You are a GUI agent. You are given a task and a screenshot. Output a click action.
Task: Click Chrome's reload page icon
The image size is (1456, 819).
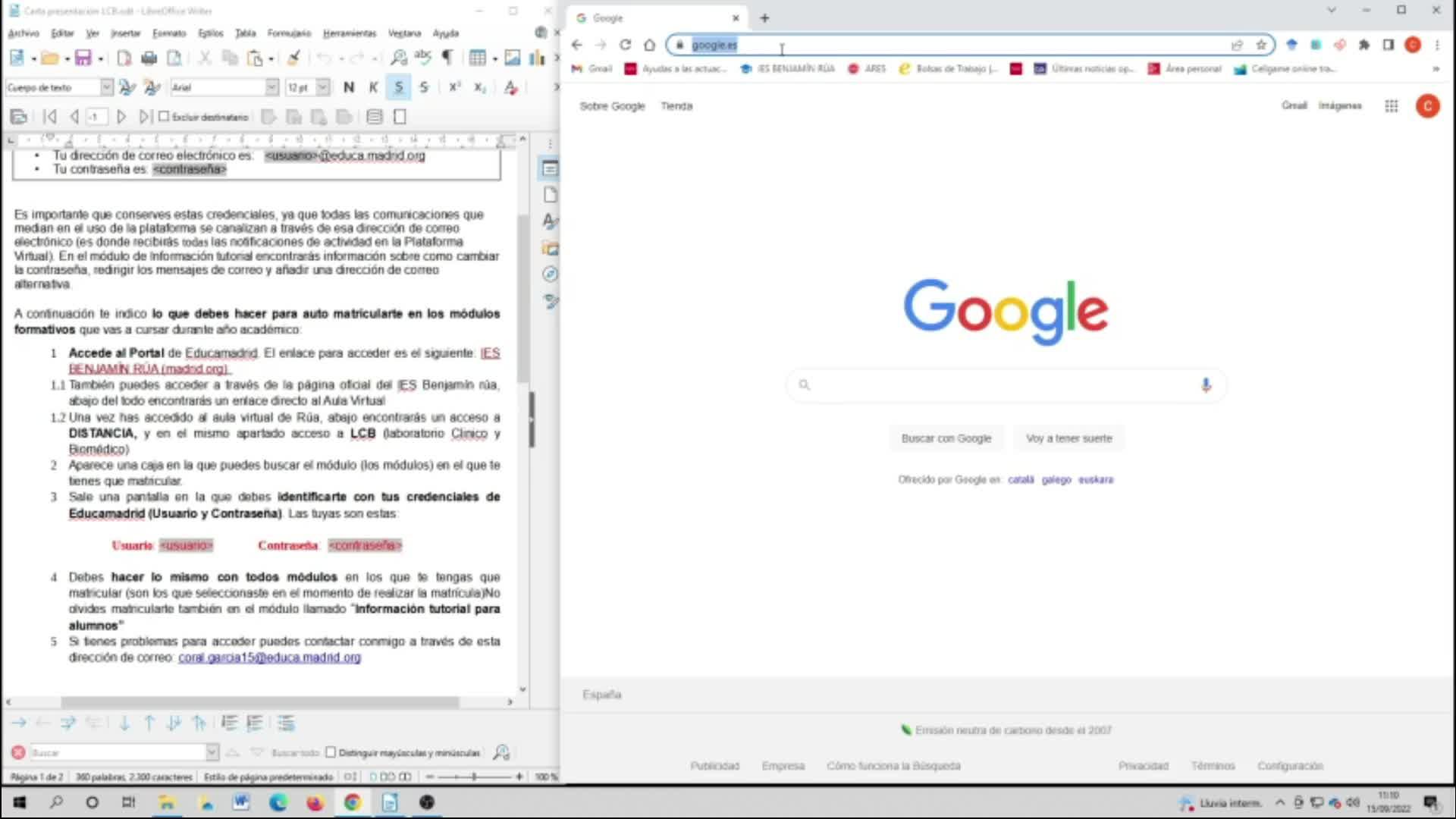(x=625, y=45)
